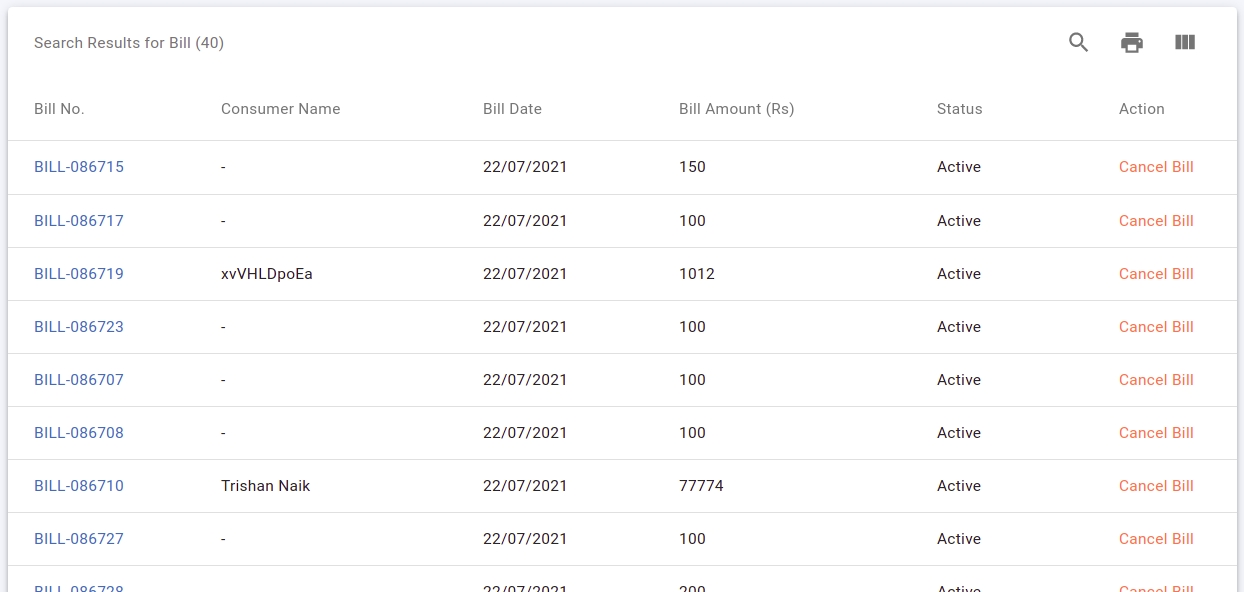Open bill BILL-086707 link
The image size is (1244, 592).
click(79, 380)
